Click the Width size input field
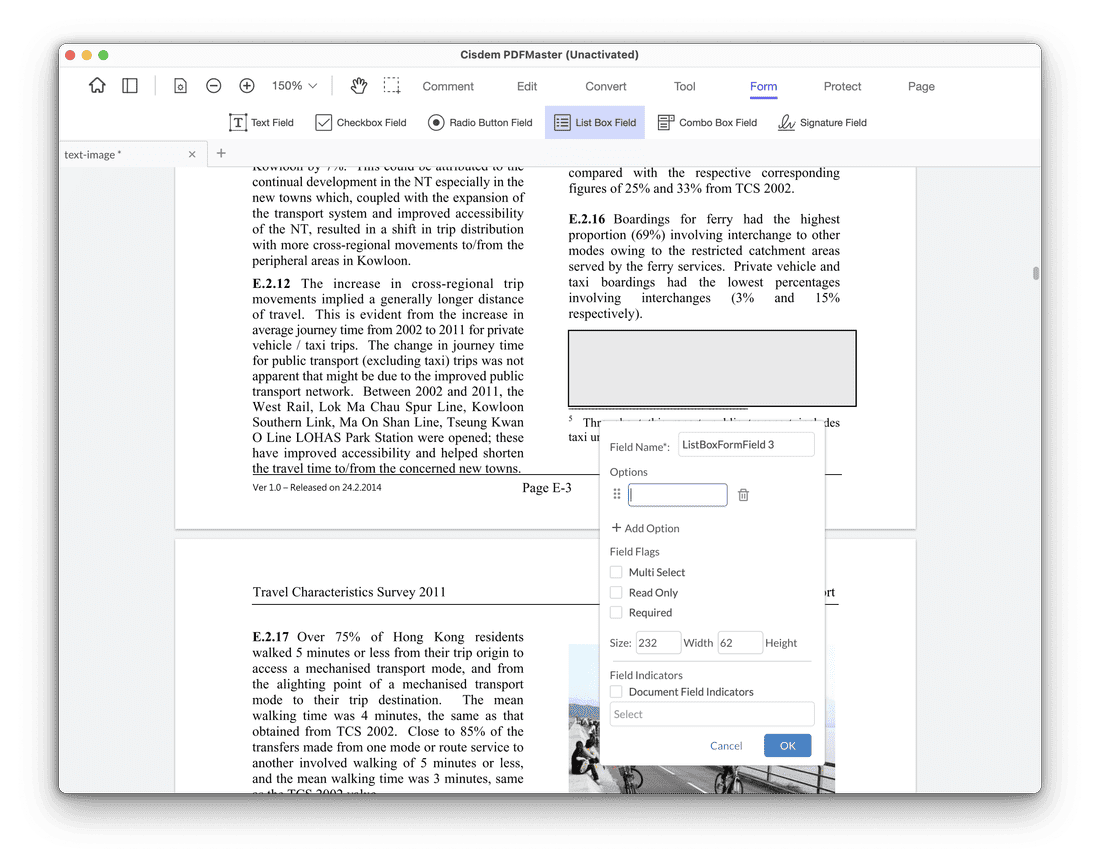 [658, 643]
